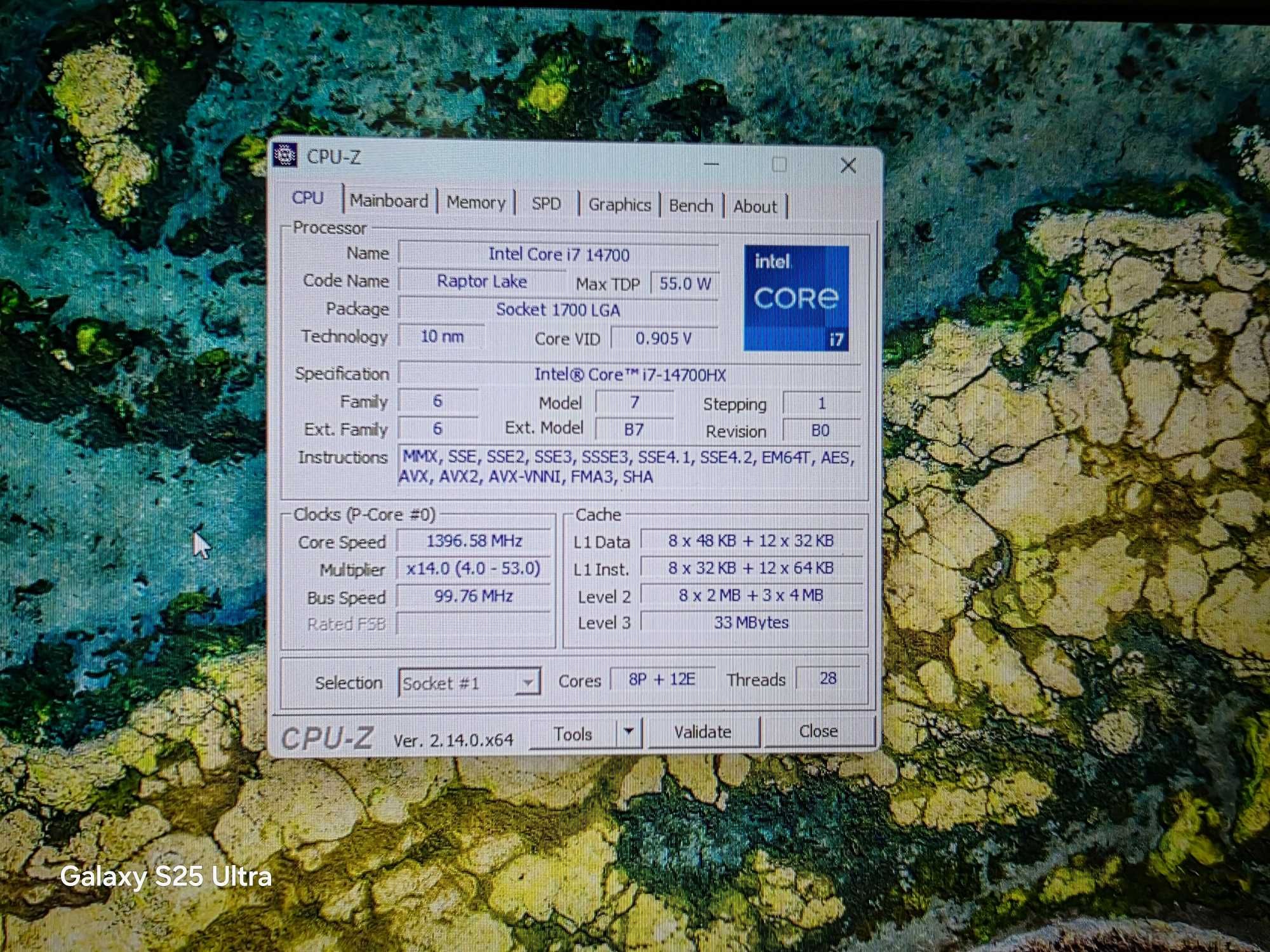The height and width of the screenshot is (952, 1270).
Task: Click the Threads value 28
Action: pos(828,678)
